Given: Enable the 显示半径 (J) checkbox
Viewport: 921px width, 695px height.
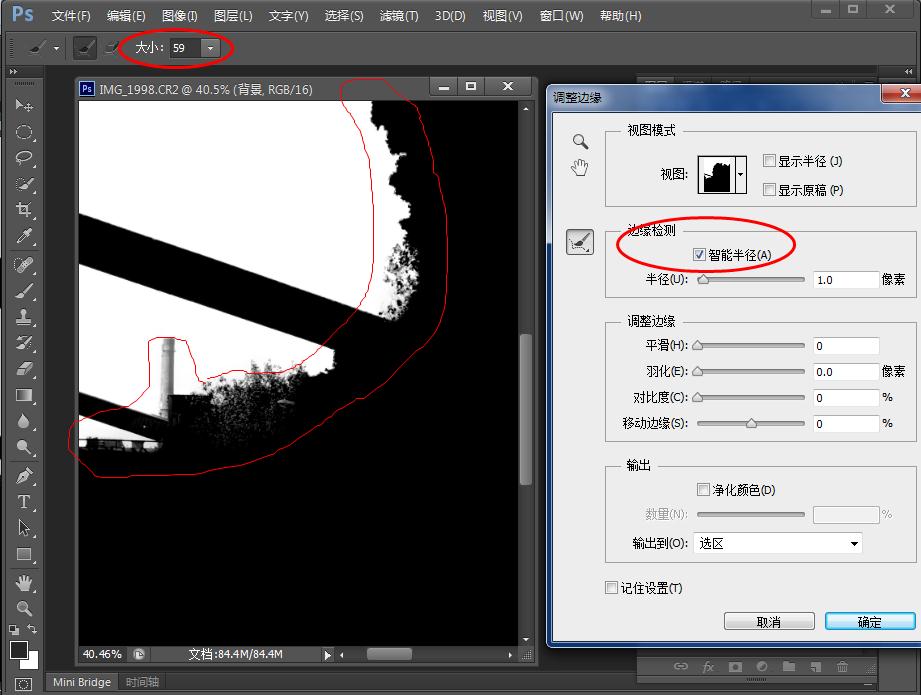Looking at the screenshot, I should click(769, 161).
